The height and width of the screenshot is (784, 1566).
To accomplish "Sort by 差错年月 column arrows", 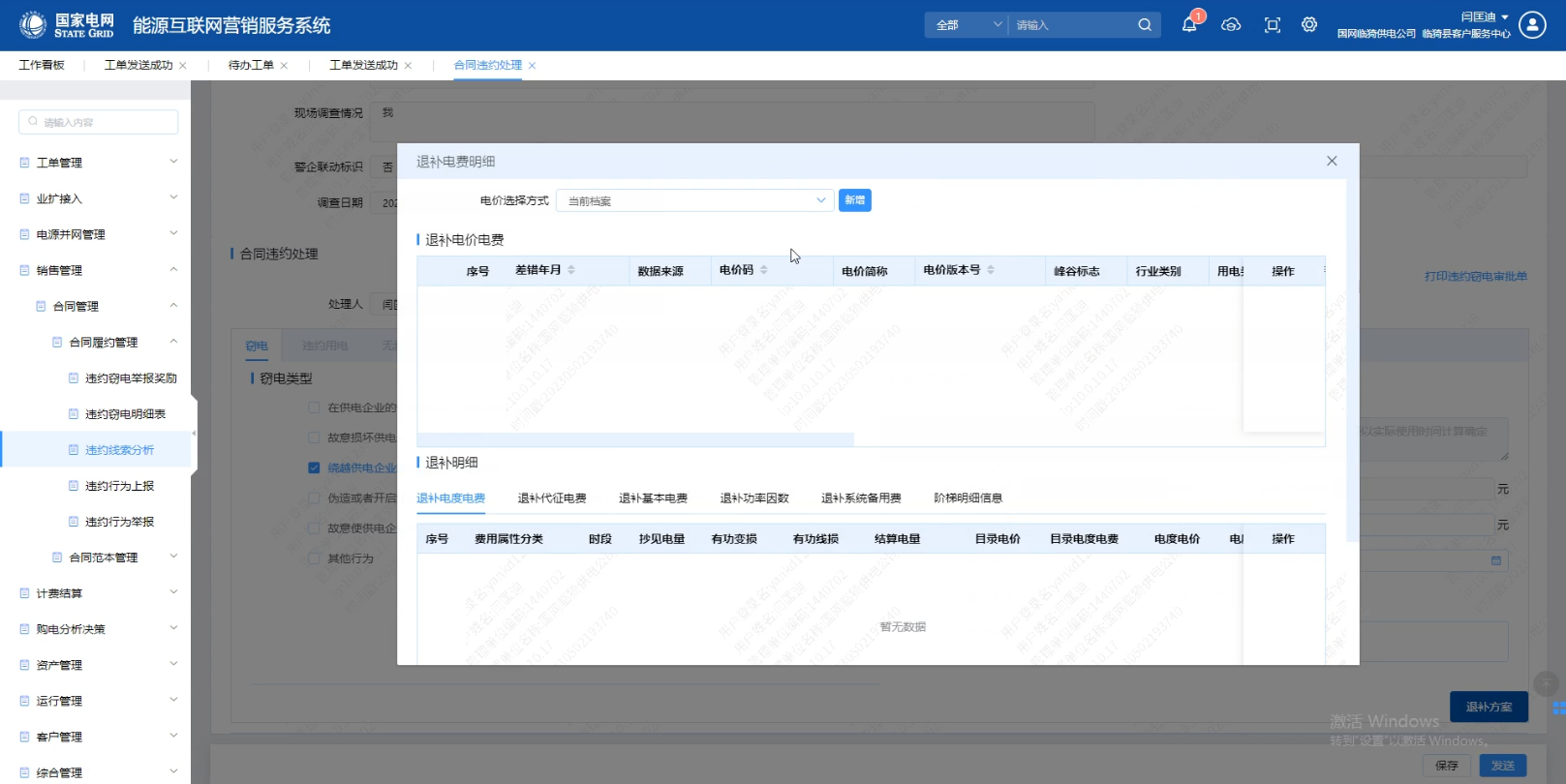I will [x=571, y=270].
